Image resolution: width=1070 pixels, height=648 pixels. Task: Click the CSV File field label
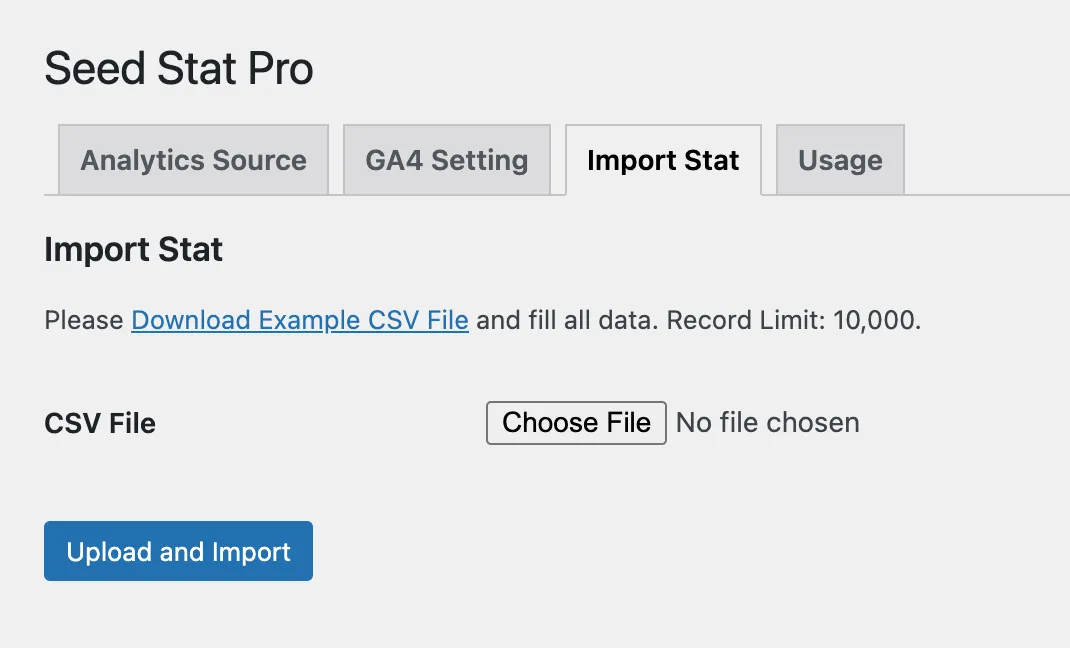click(x=99, y=422)
